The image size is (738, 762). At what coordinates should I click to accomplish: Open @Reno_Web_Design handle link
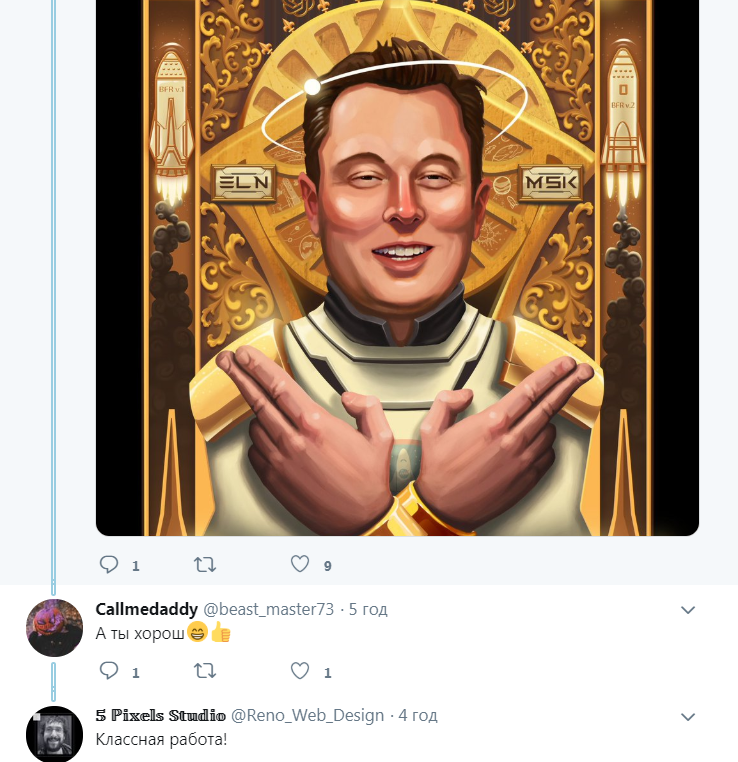pyautogui.click(x=307, y=715)
